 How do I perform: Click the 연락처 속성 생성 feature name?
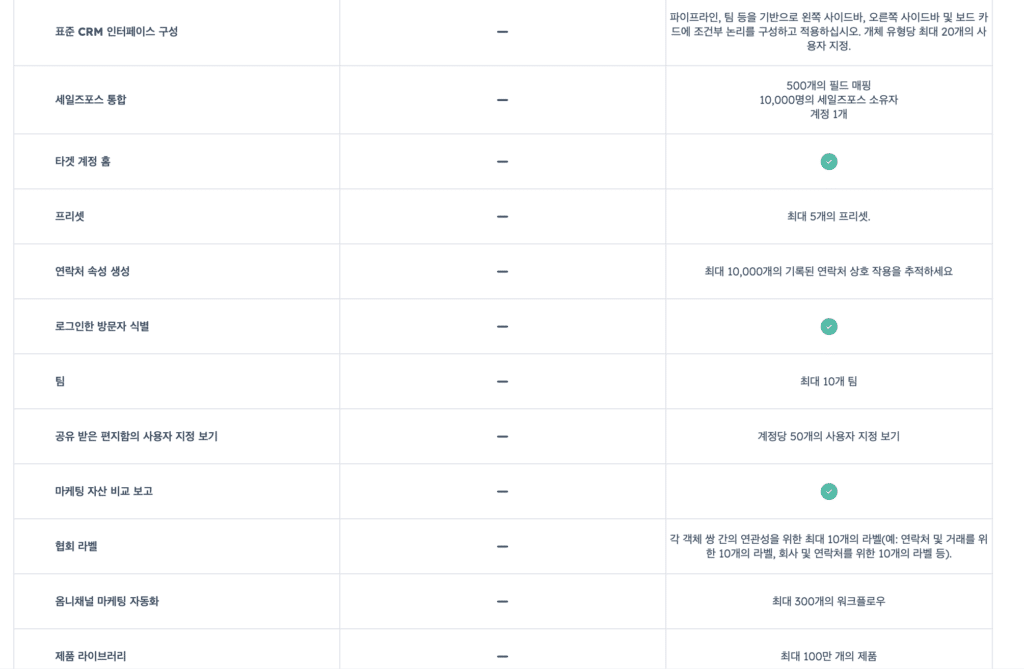[x=92, y=271]
